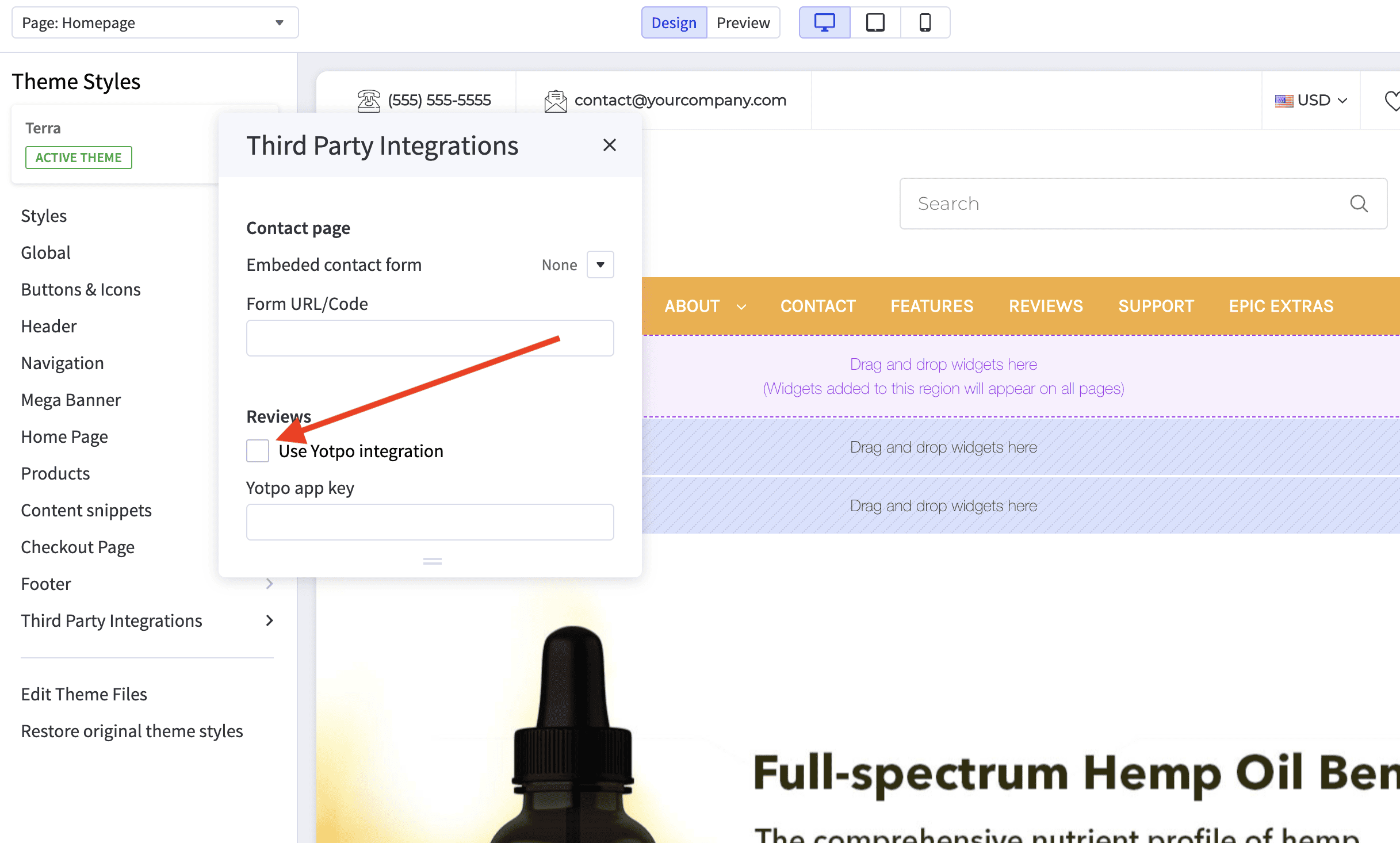1400x843 pixels.
Task: Switch to Preview mode
Action: coord(743,23)
